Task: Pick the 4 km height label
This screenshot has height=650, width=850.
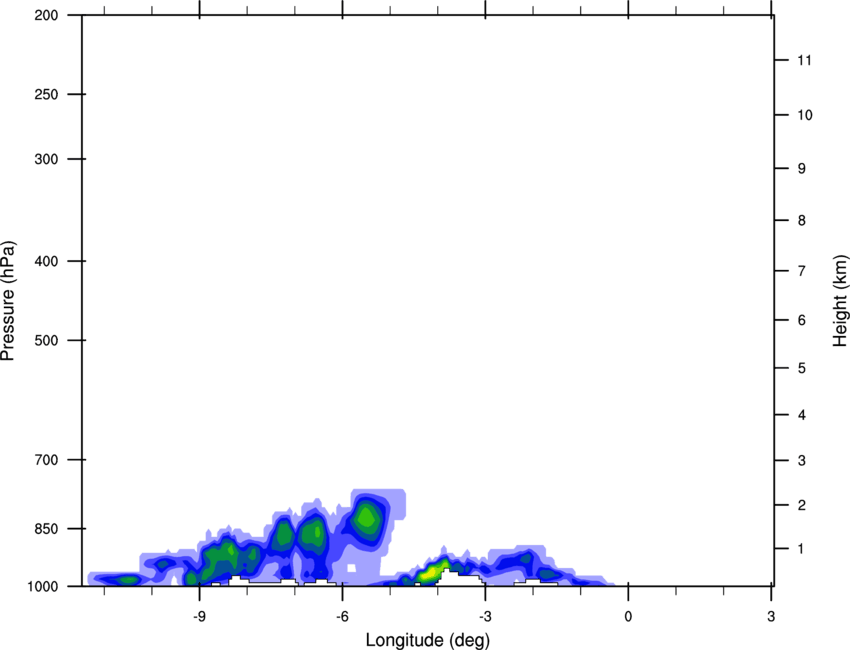Action: coord(801,415)
